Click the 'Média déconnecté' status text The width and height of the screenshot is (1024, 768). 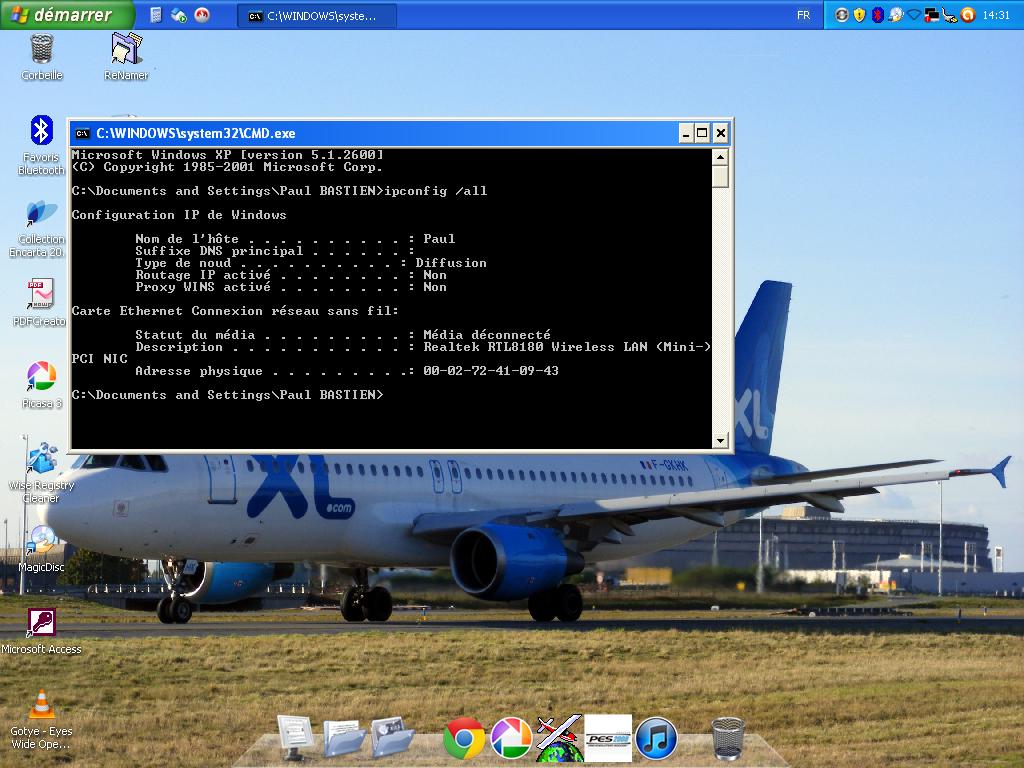pos(487,335)
